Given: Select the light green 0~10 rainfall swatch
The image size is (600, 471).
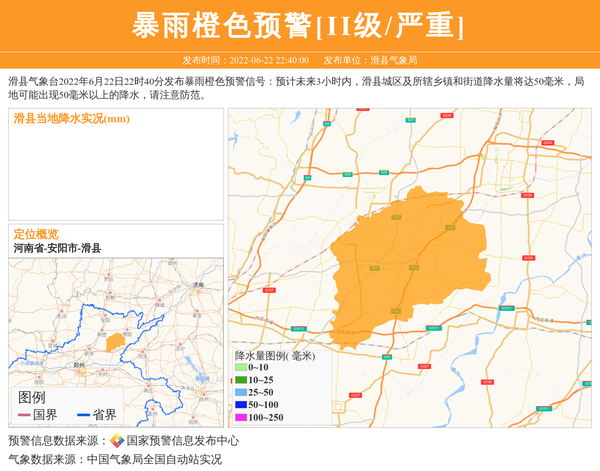Looking at the screenshot, I should click(240, 368).
